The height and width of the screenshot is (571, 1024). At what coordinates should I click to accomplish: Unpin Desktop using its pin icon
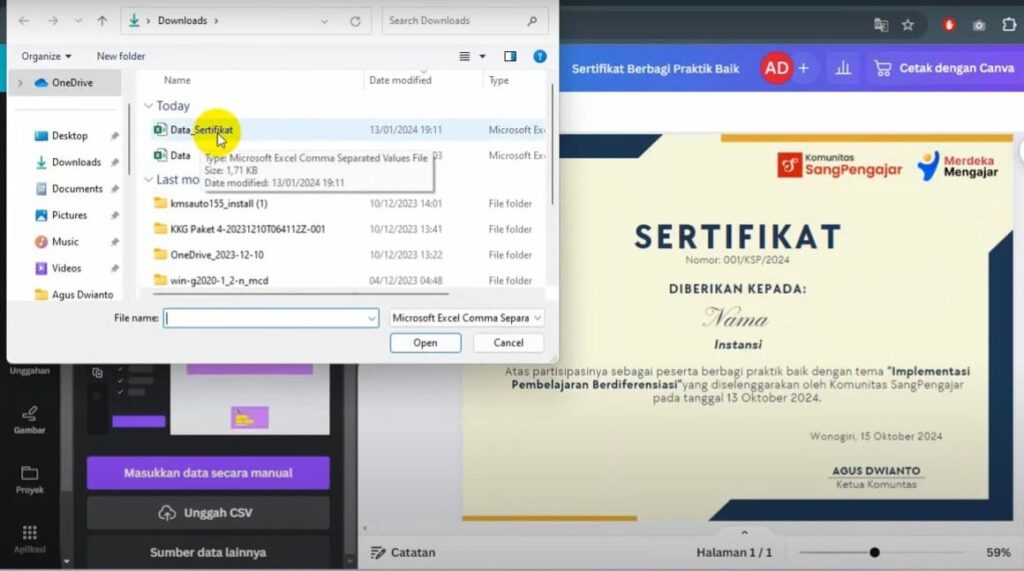click(x=115, y=136)
